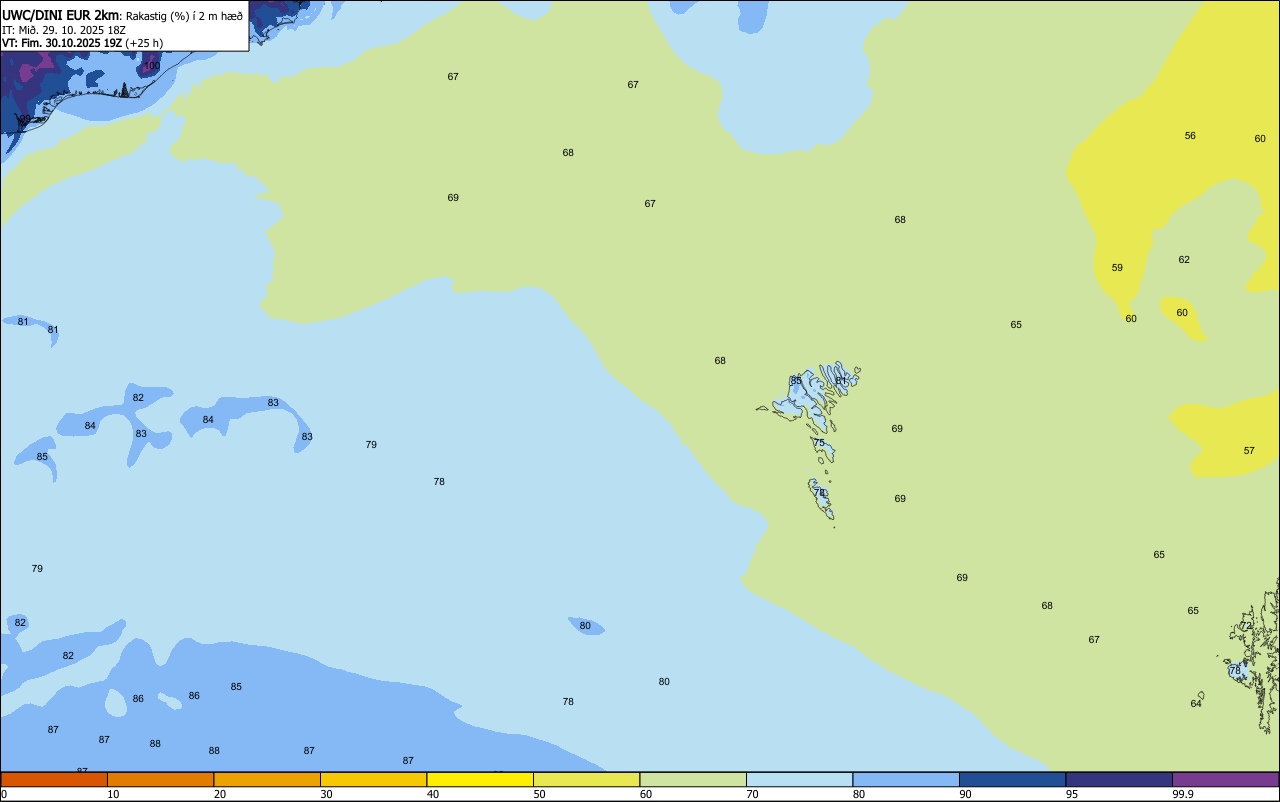Click the legend tick label '20'
The height and width of the screenshot is (802, 1280).
click(x=220, y=794)
